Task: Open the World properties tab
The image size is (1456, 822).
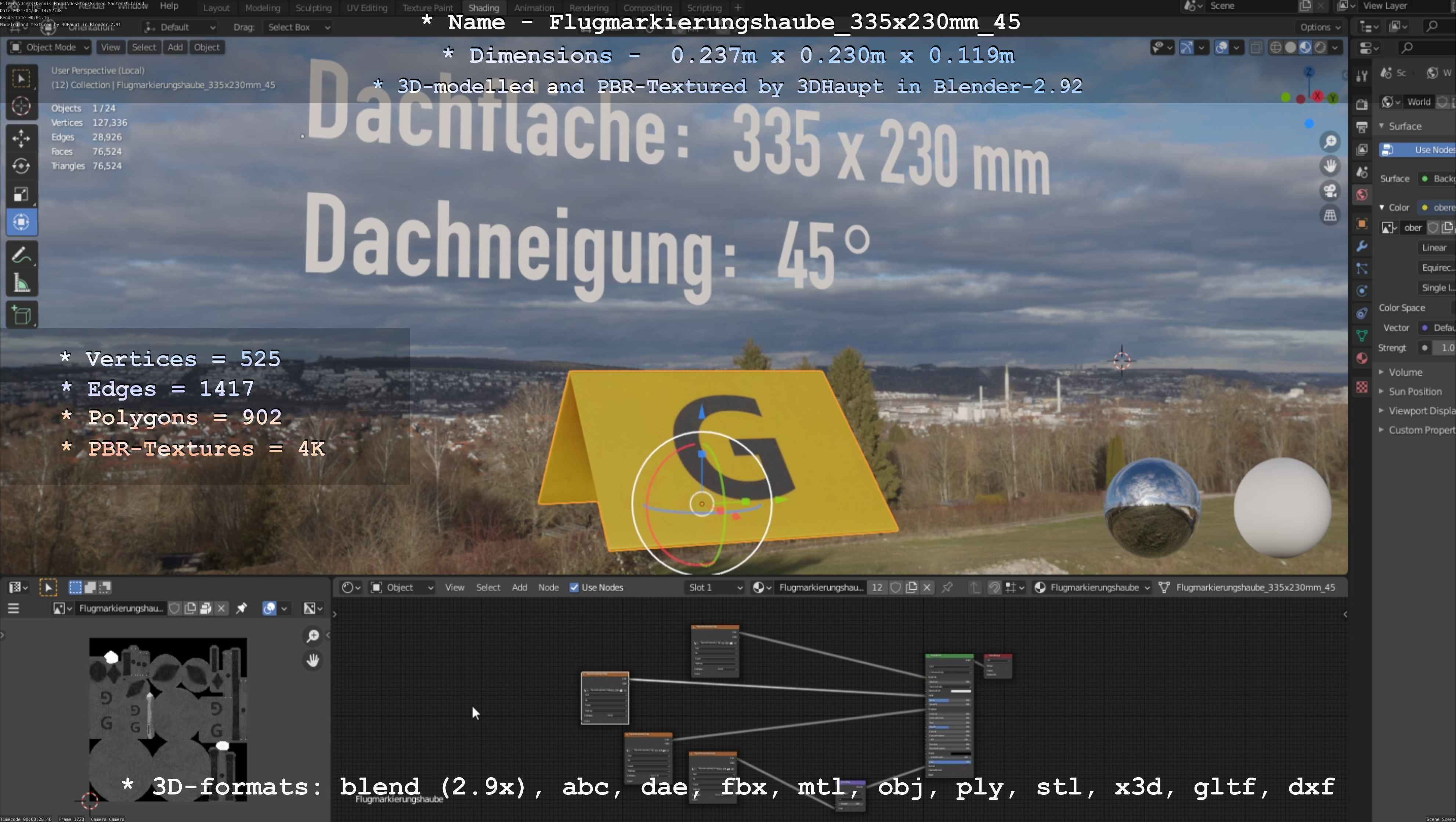Action: pyautogui.click(x=1362, y=195)
